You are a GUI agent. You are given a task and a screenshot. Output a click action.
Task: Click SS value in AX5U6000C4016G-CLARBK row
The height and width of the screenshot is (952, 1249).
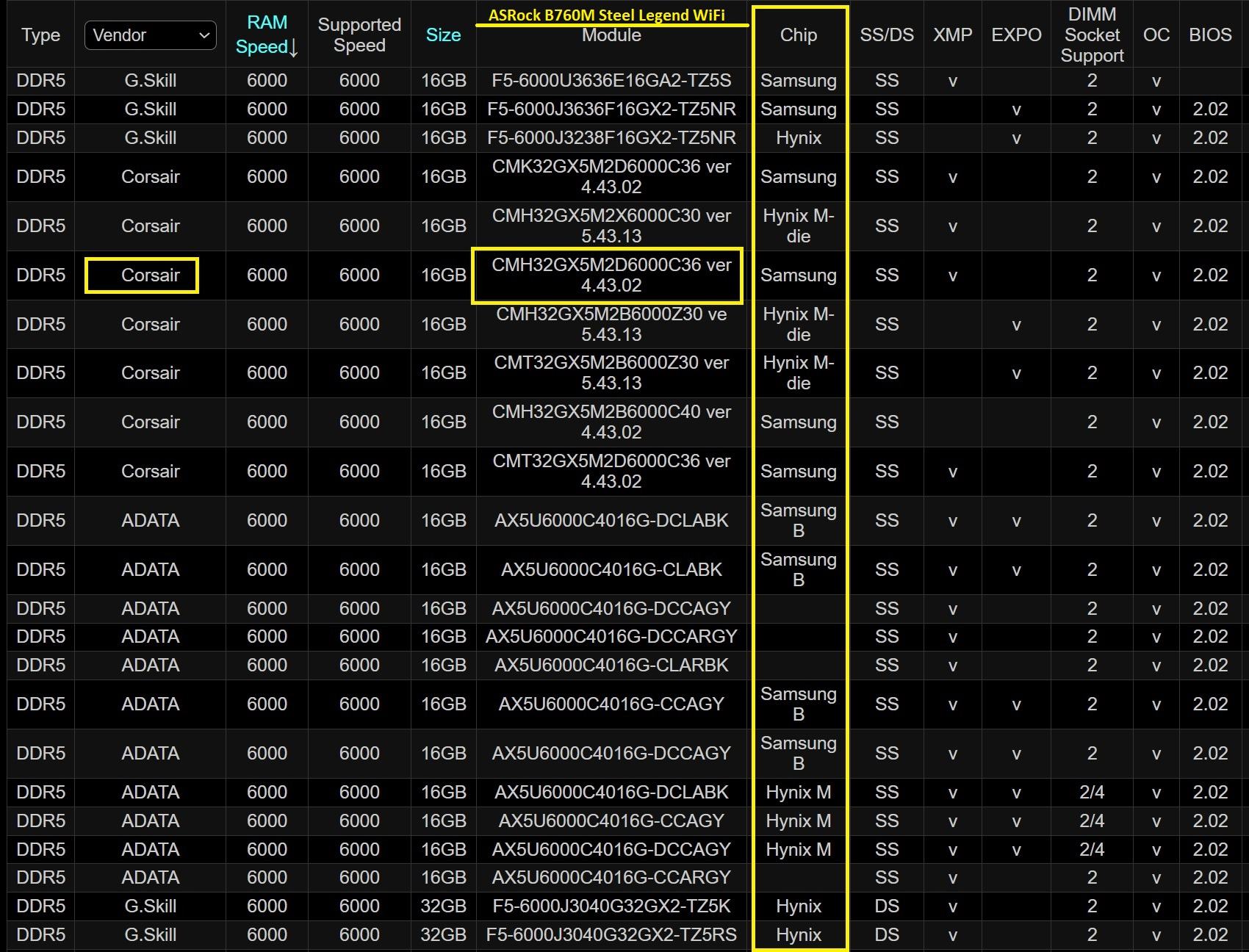click(887, 665)
